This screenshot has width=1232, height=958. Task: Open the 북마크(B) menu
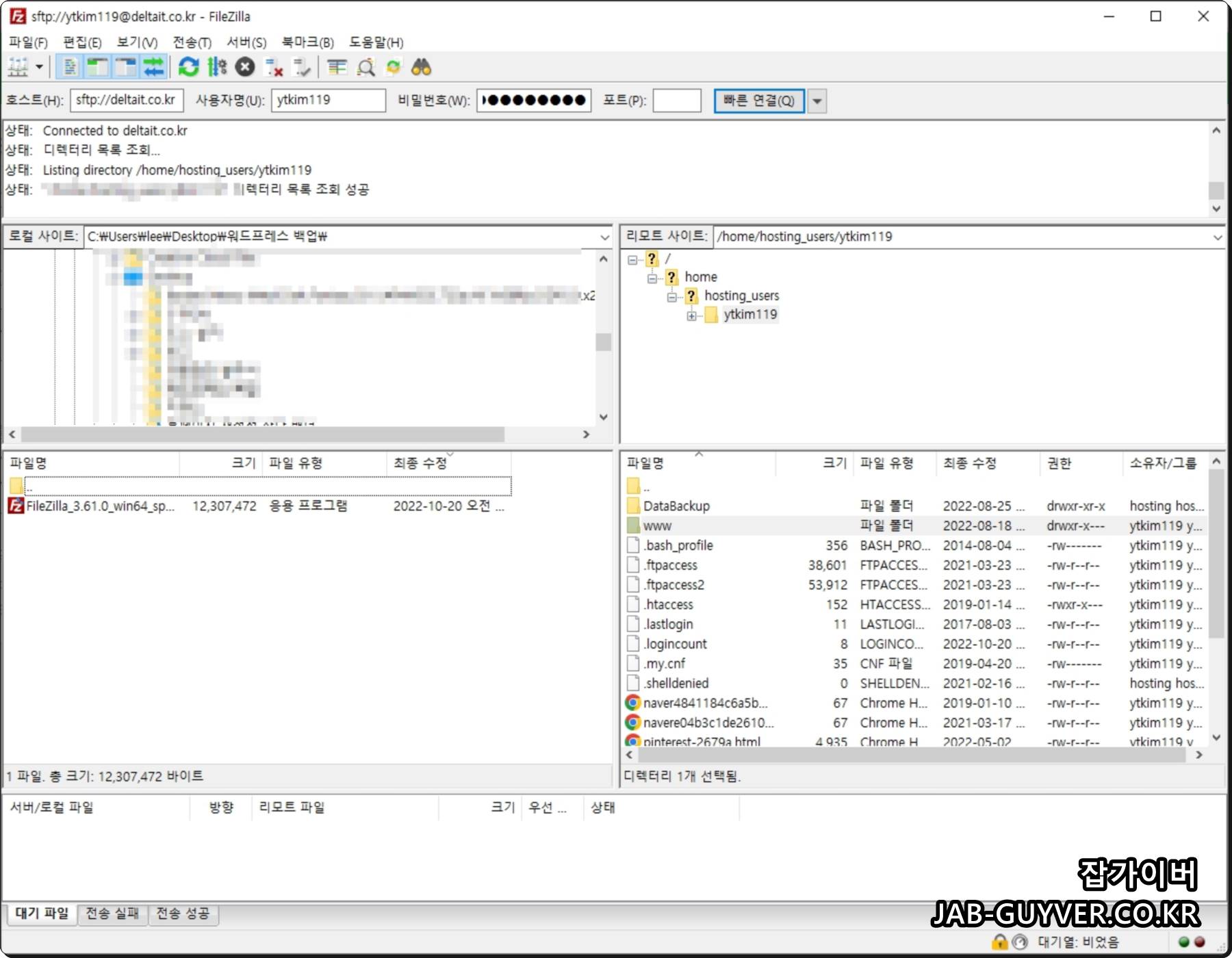(308, 42)
